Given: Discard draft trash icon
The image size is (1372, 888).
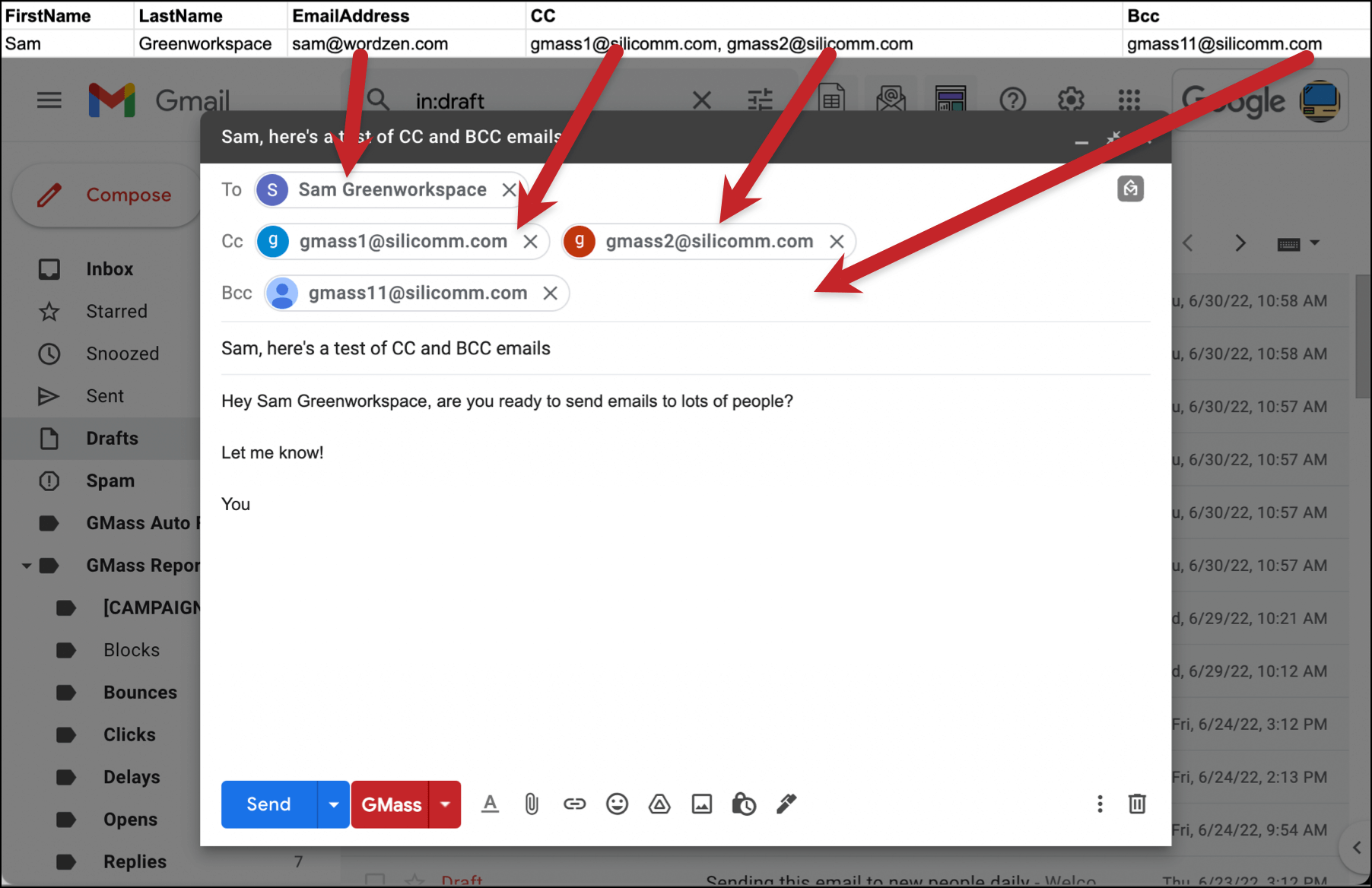Looking at the screenshot, I should pyautogui.click(x=1137, y=804).
